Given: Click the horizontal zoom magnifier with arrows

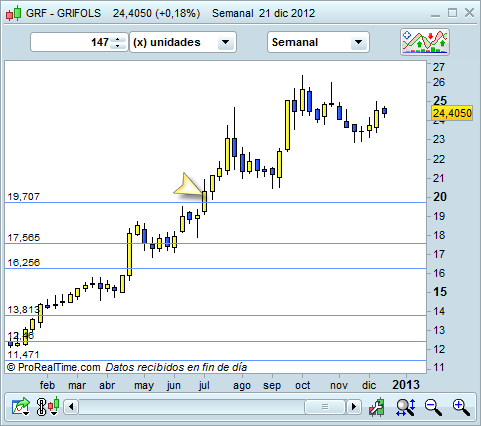Looking at the screenshot, I should point(406,407).
